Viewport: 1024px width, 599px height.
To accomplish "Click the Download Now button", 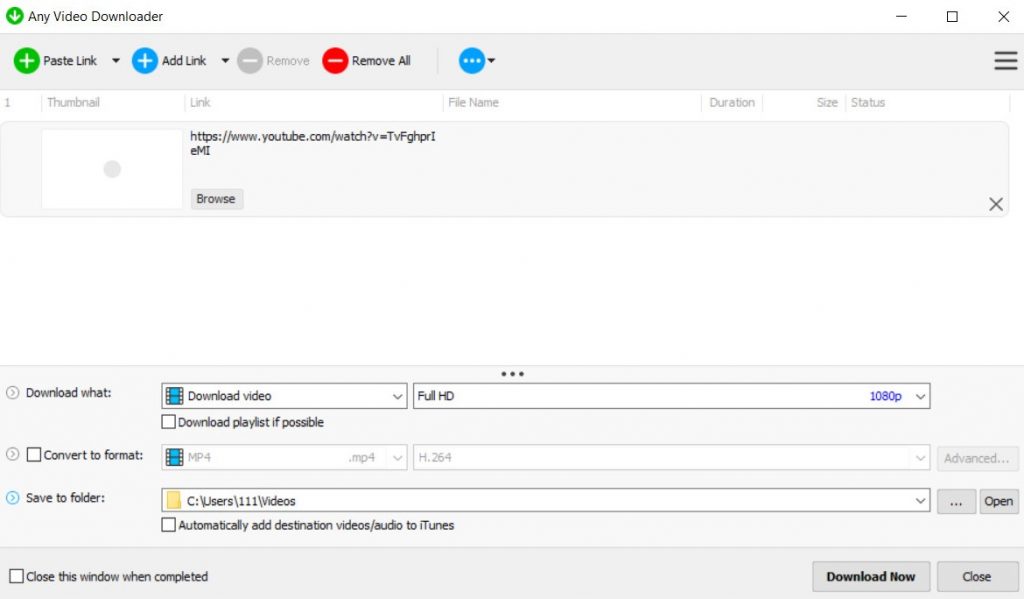I will [871, 577].
